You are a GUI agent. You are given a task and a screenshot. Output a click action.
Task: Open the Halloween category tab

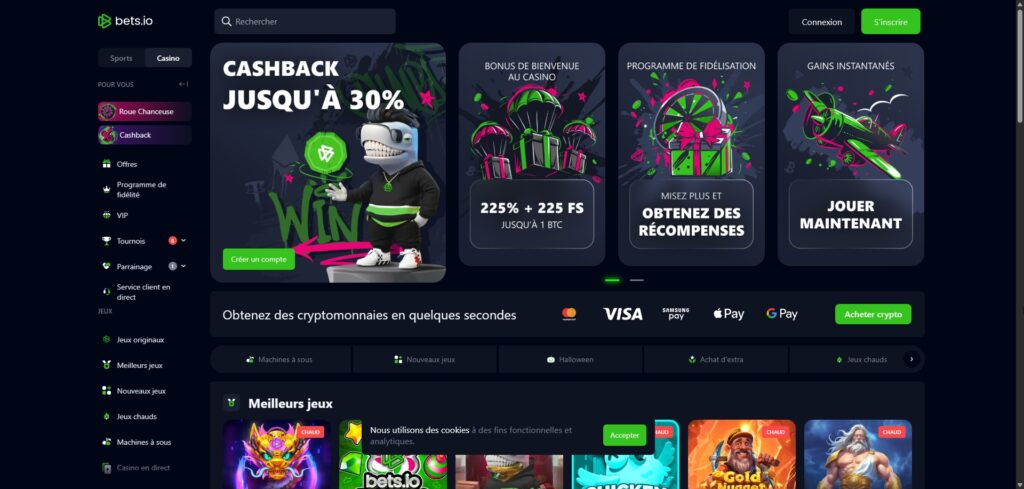point(570,360)
